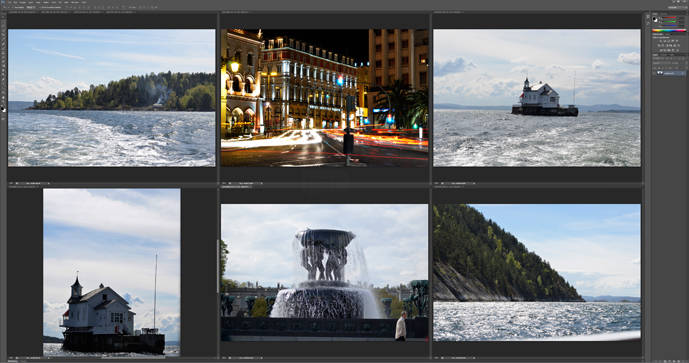Click the night street photo window

324,98
